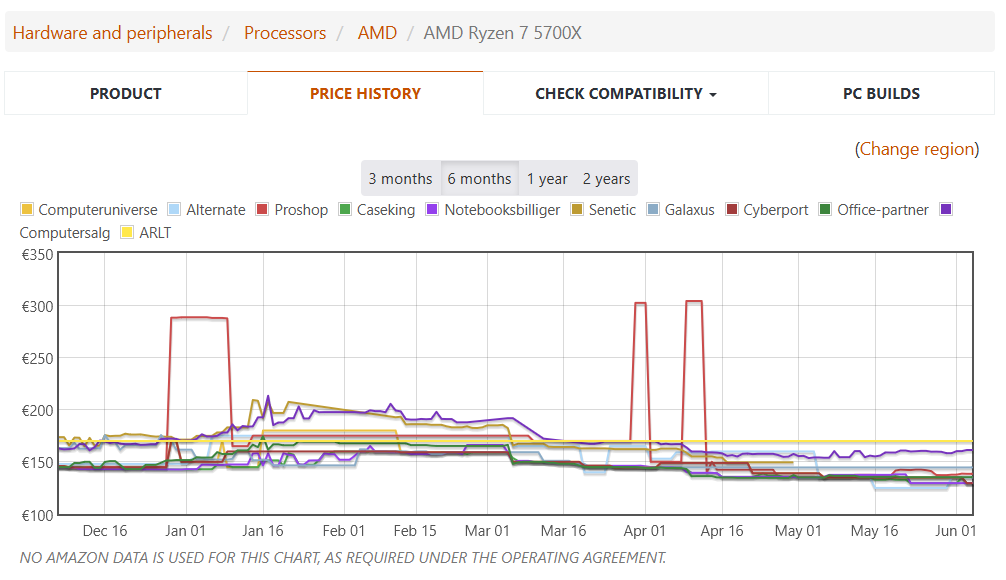This screenshot has height=580, width=1006.
Task: Open the AMD breadcrumb link
Action: (x=377, y=33)
